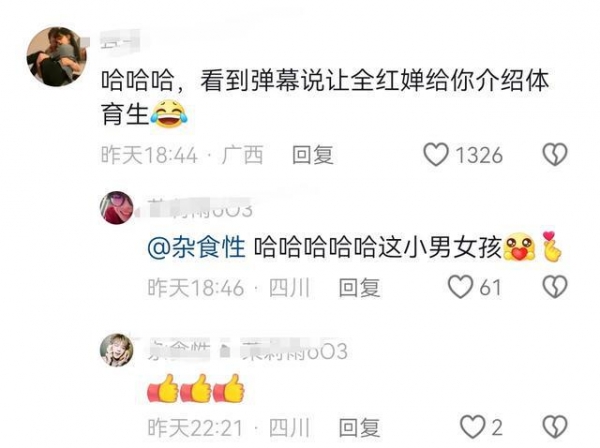Reply to the 昨天22:21 comment

(x=359, y=428)
